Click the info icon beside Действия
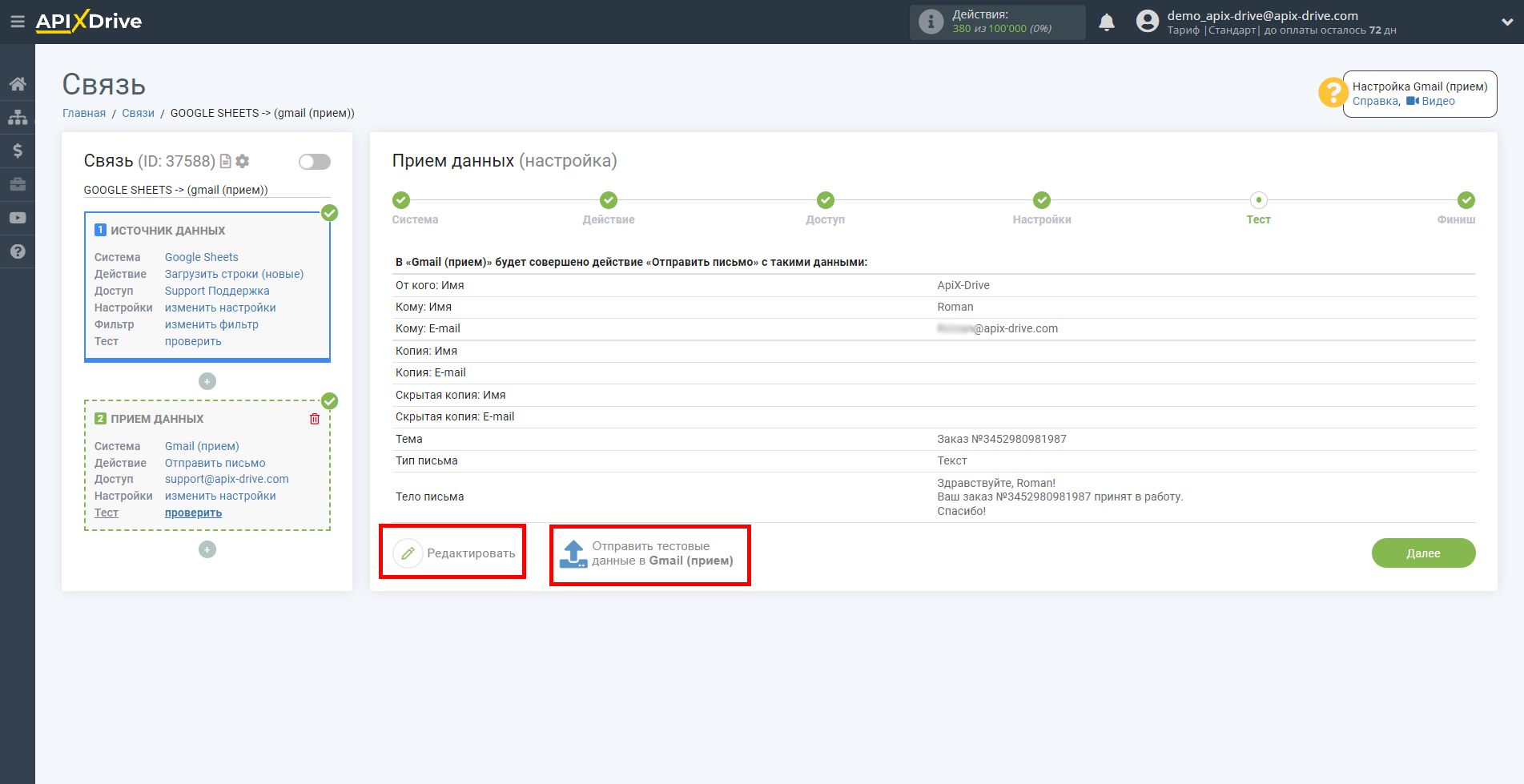 click(x=931, y=22)
